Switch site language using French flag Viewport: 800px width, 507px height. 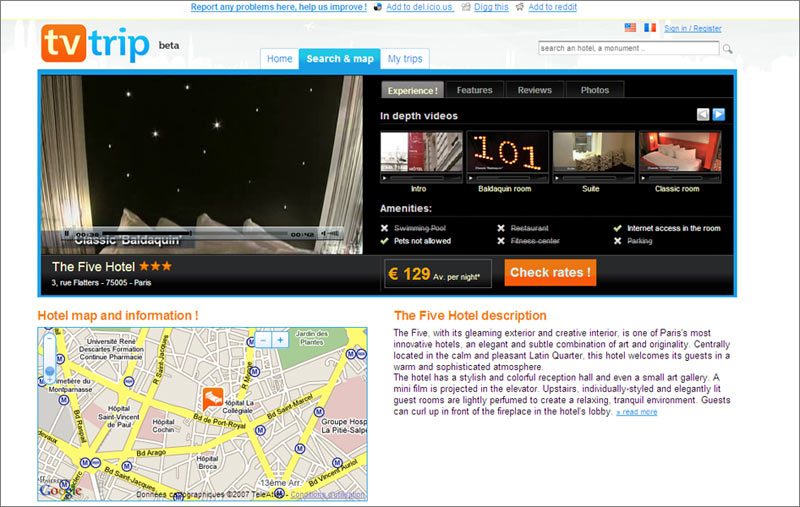coord(650,28)
